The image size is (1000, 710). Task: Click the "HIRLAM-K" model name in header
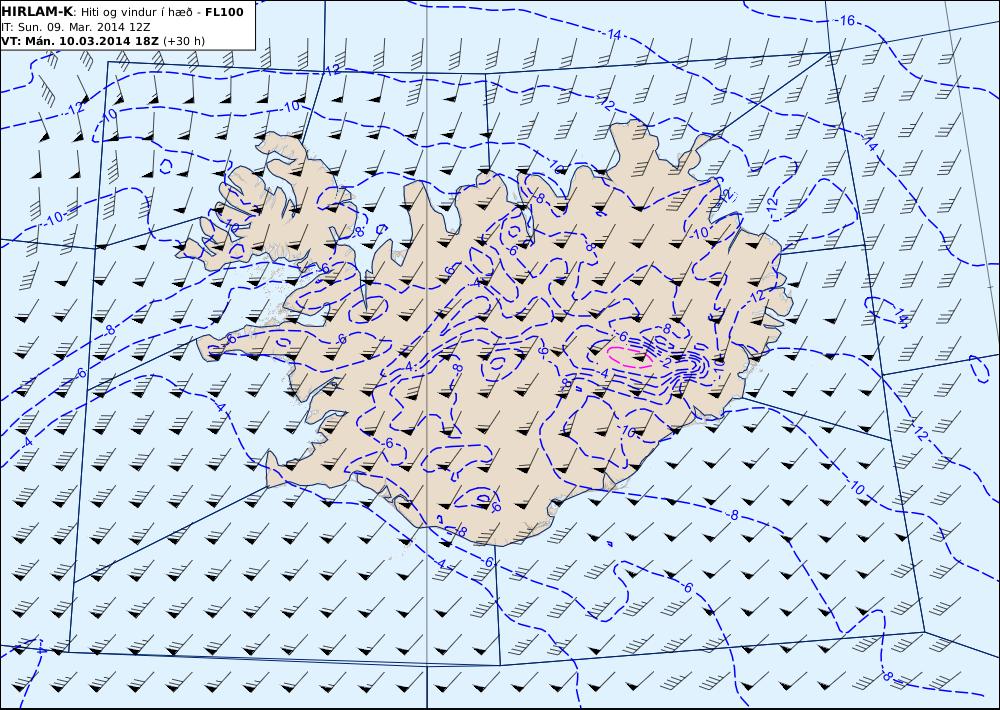tap(37, 12)
